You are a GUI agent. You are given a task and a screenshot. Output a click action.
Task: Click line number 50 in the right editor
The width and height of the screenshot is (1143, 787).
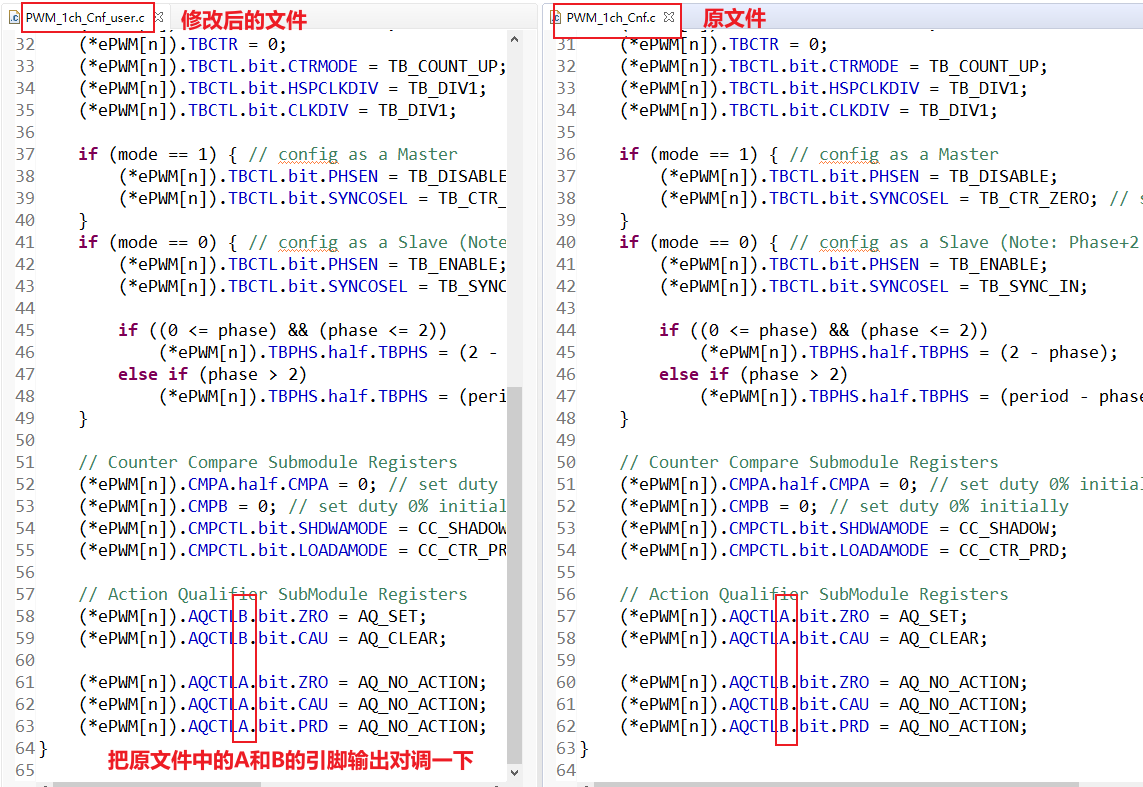tap(565, 462)
